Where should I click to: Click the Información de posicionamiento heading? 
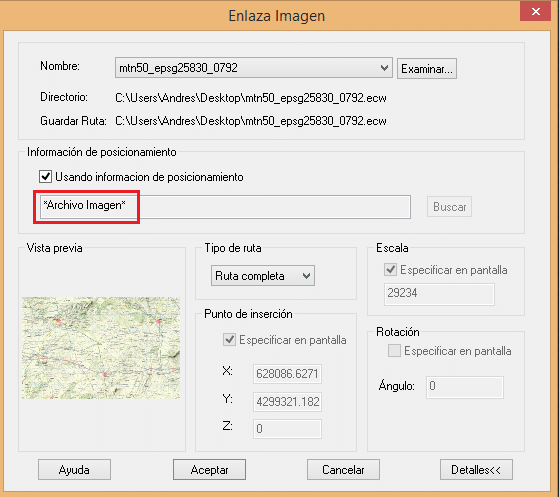pyautogui.click(x=102, y=152)
